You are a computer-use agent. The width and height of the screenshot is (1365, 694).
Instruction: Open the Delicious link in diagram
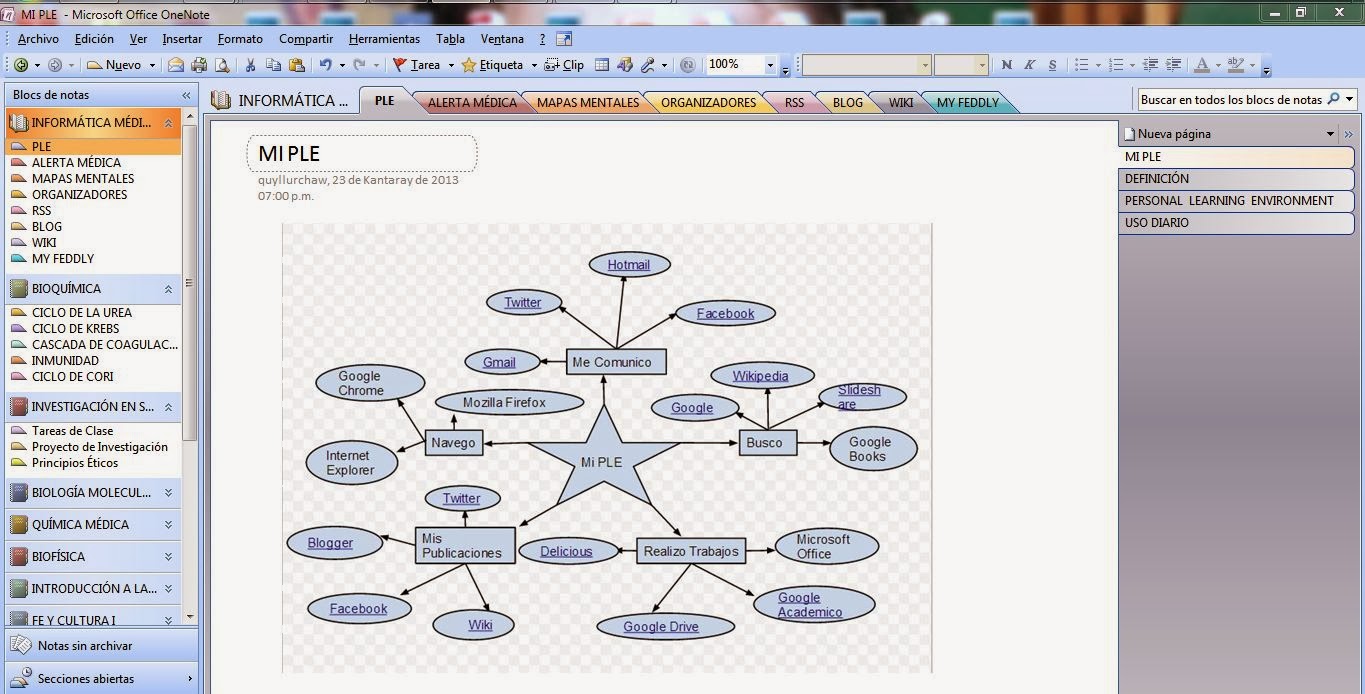coord(566,551)
